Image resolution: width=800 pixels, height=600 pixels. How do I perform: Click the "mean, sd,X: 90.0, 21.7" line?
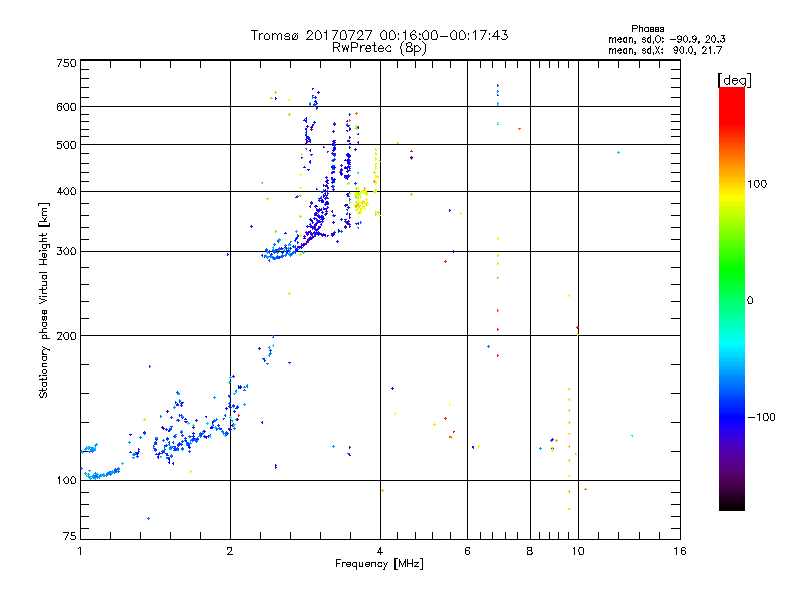point(665,50)
